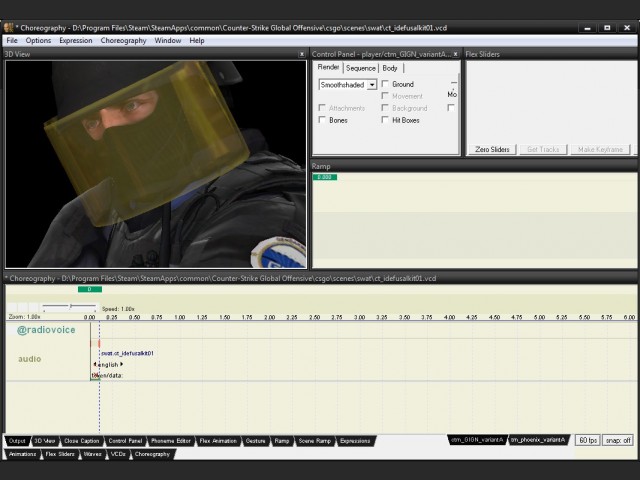Switch to the Expressions tab
The width and height of the screenshot is (640, 480).
(355, 441)
